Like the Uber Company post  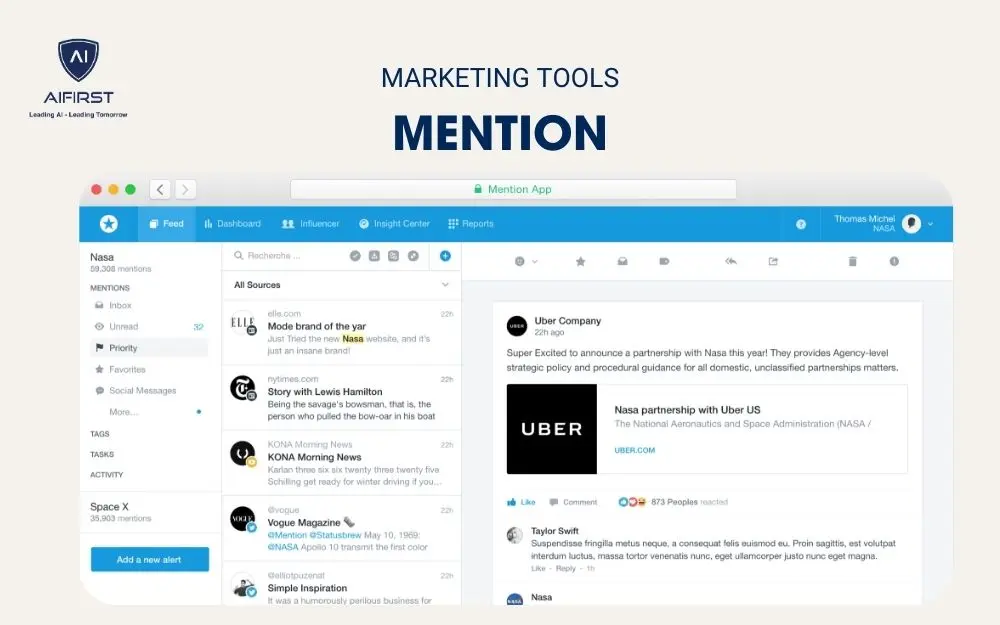click(x=521, y=503)
